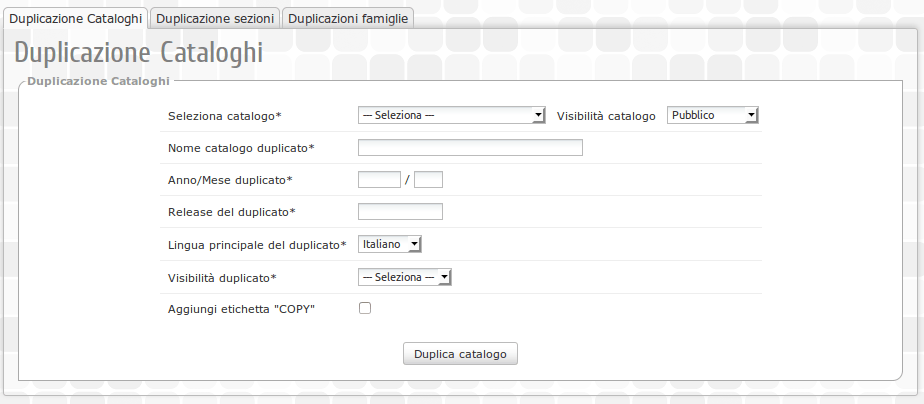Focus the Nome catalogo duplicato text field
Viewport: 924px width, 404px height.
point(470,148)
